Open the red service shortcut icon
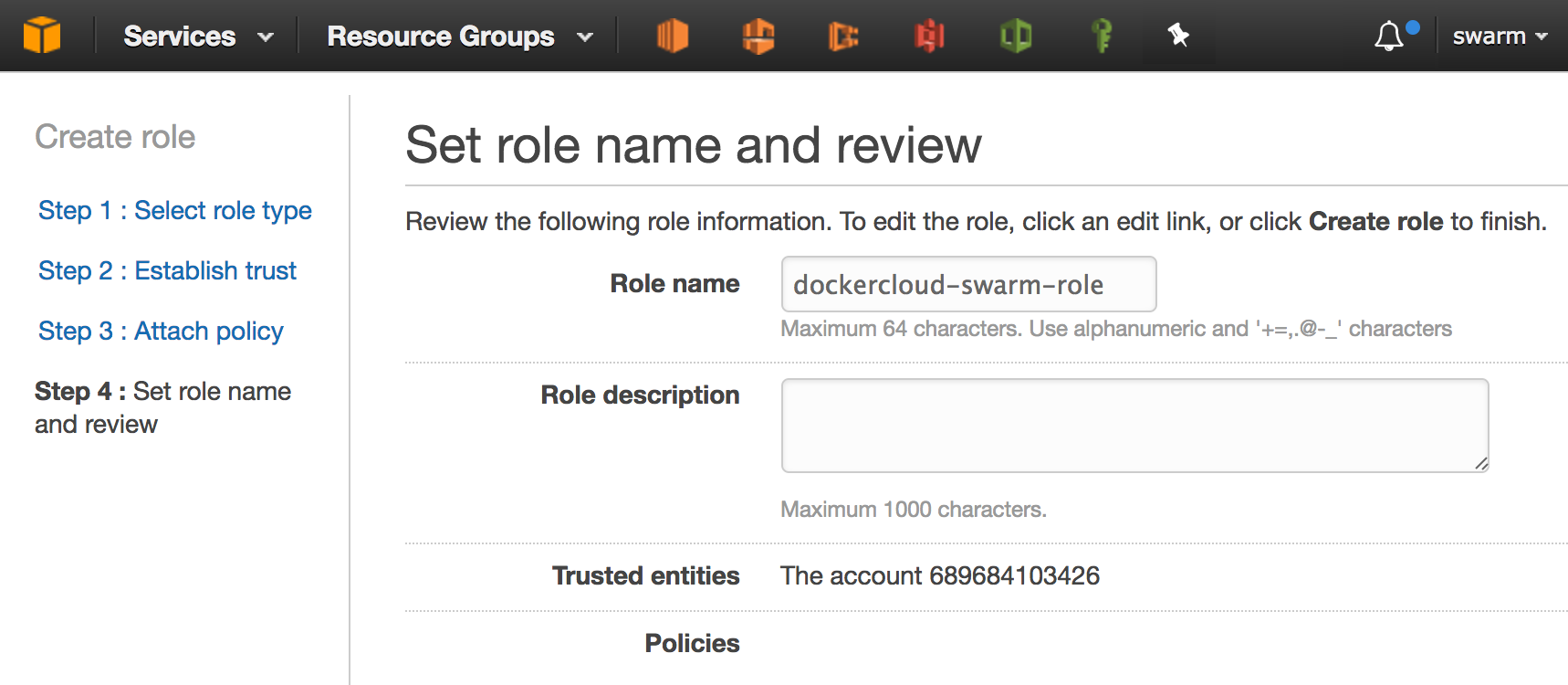Image resolution: width=1568 pixels, height=685 pixels. [929, 37]
